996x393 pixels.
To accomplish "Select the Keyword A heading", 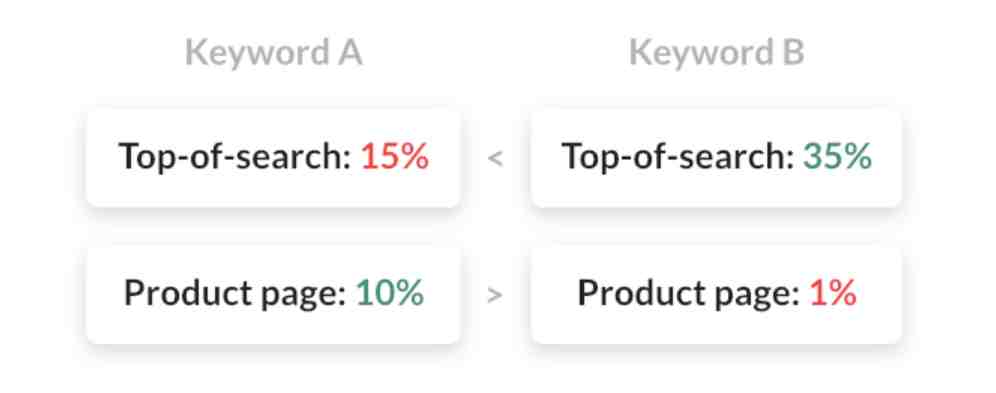I will coord(274,54).
